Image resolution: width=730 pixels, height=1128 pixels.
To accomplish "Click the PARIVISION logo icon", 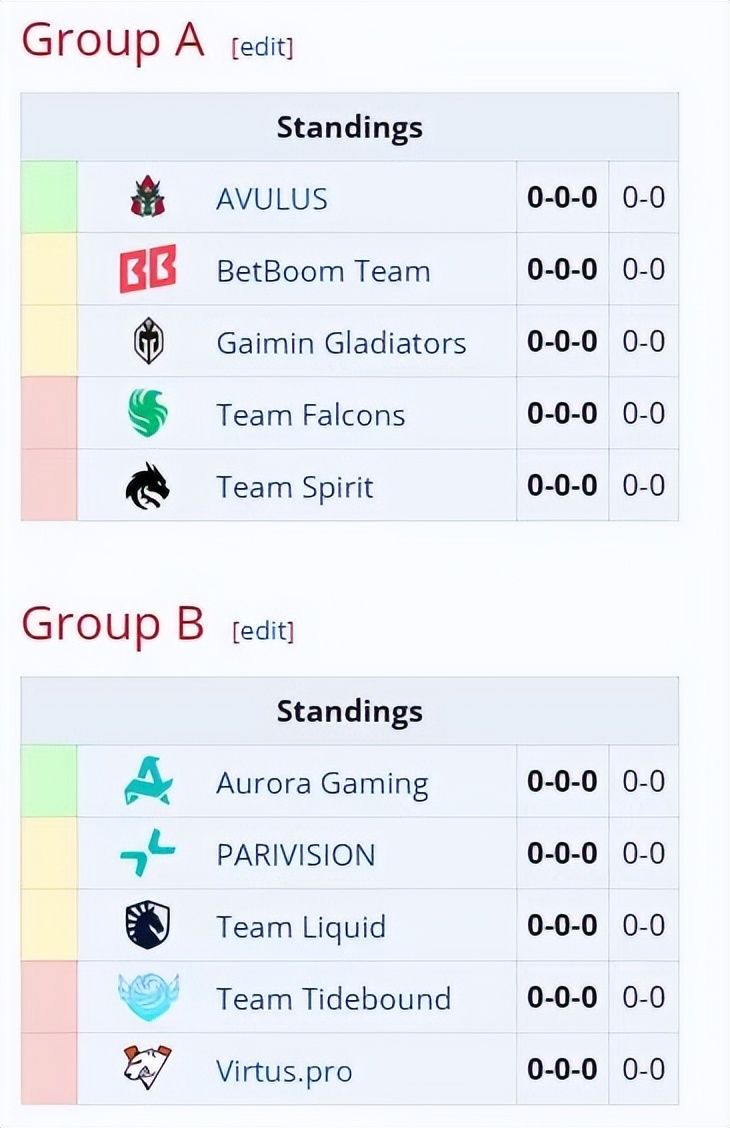I will tap(148, 854).
